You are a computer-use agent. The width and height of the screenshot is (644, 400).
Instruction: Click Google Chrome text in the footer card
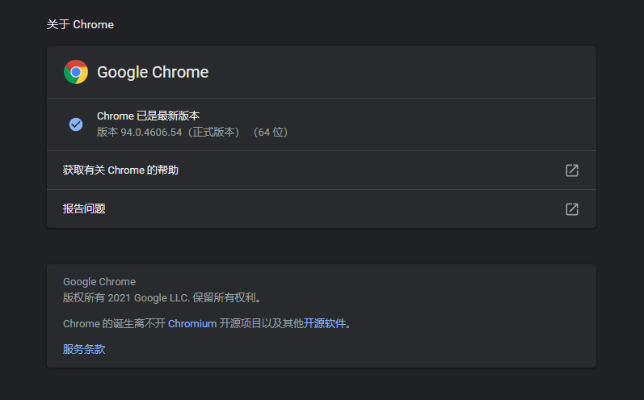click(99, 282)
